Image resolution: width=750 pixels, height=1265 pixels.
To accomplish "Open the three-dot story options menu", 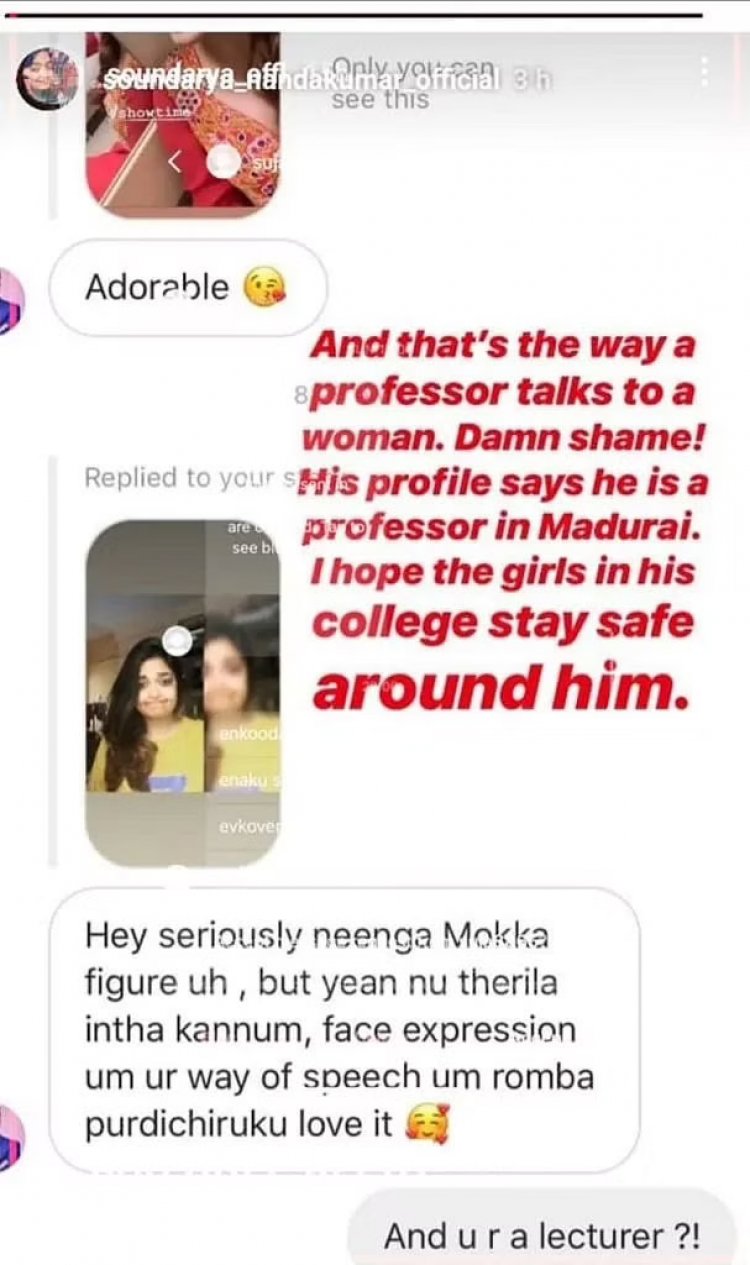I will click(x=705, y=70).
